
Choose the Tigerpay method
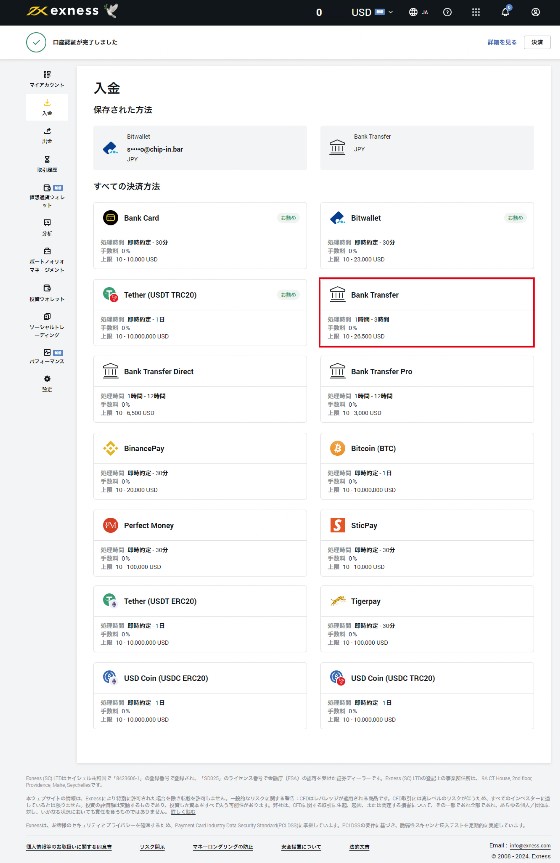pos(427,619)
